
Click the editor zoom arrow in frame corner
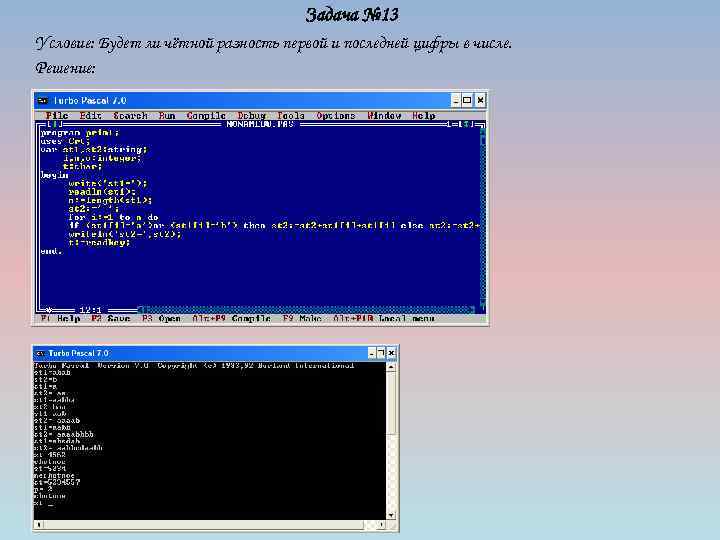coord(468,124)
